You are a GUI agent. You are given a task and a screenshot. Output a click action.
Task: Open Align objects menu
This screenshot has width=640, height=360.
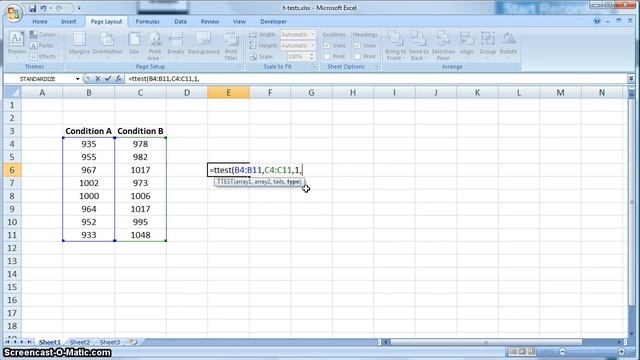click(x=467, y=44)
